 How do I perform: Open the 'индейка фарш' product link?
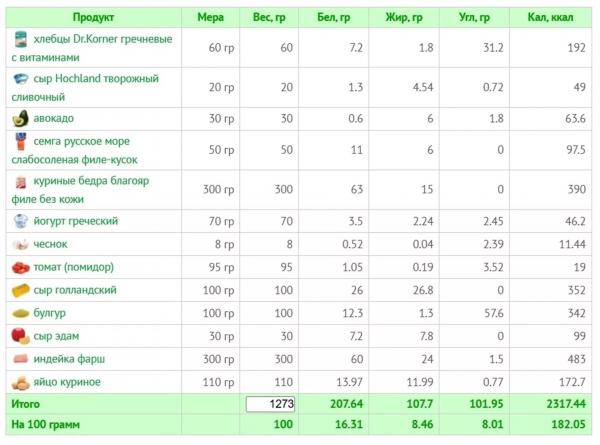tap(69, 359)
